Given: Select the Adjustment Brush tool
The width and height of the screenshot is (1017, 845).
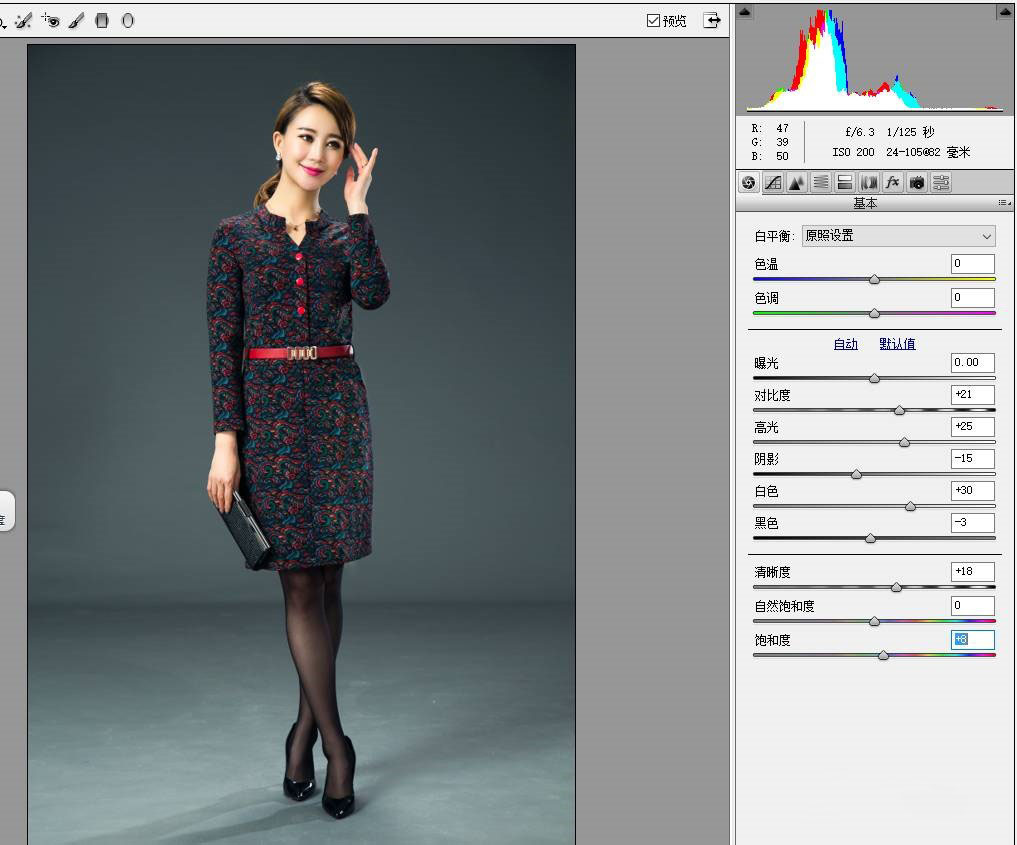Looking at the screenshot, I should pos(76,20).
